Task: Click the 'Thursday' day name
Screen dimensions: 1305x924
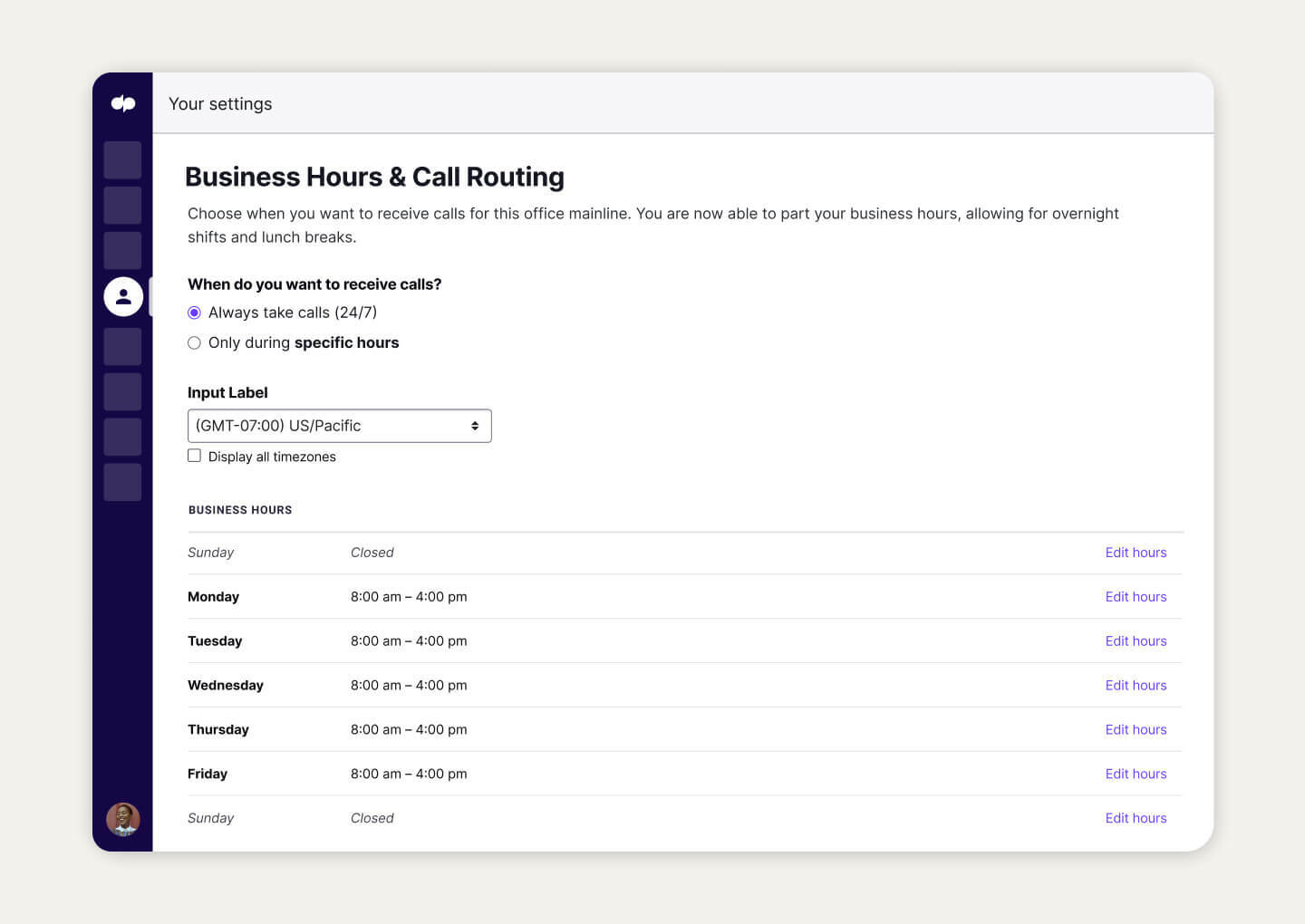Action: [218, 730]
